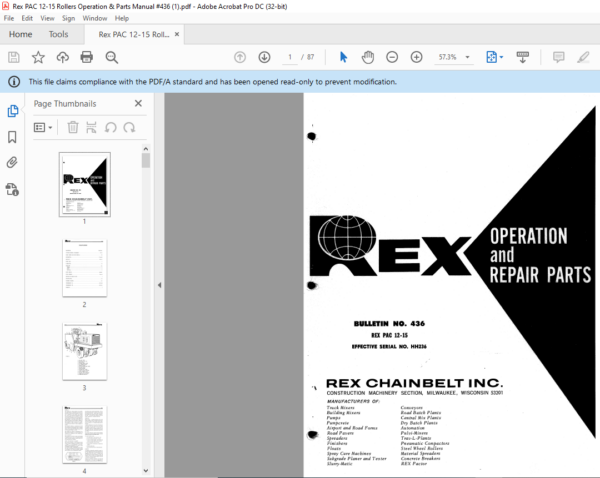Add a comment with the speech bubble icon
The image size is (600, 478).
[x=559, y=57]
